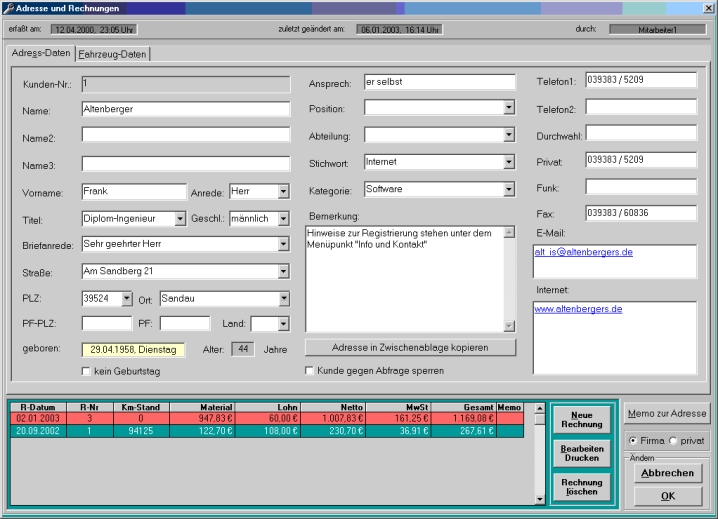Expand the Stichwort dropdown
718x519 pixels.
coord(509,162)
